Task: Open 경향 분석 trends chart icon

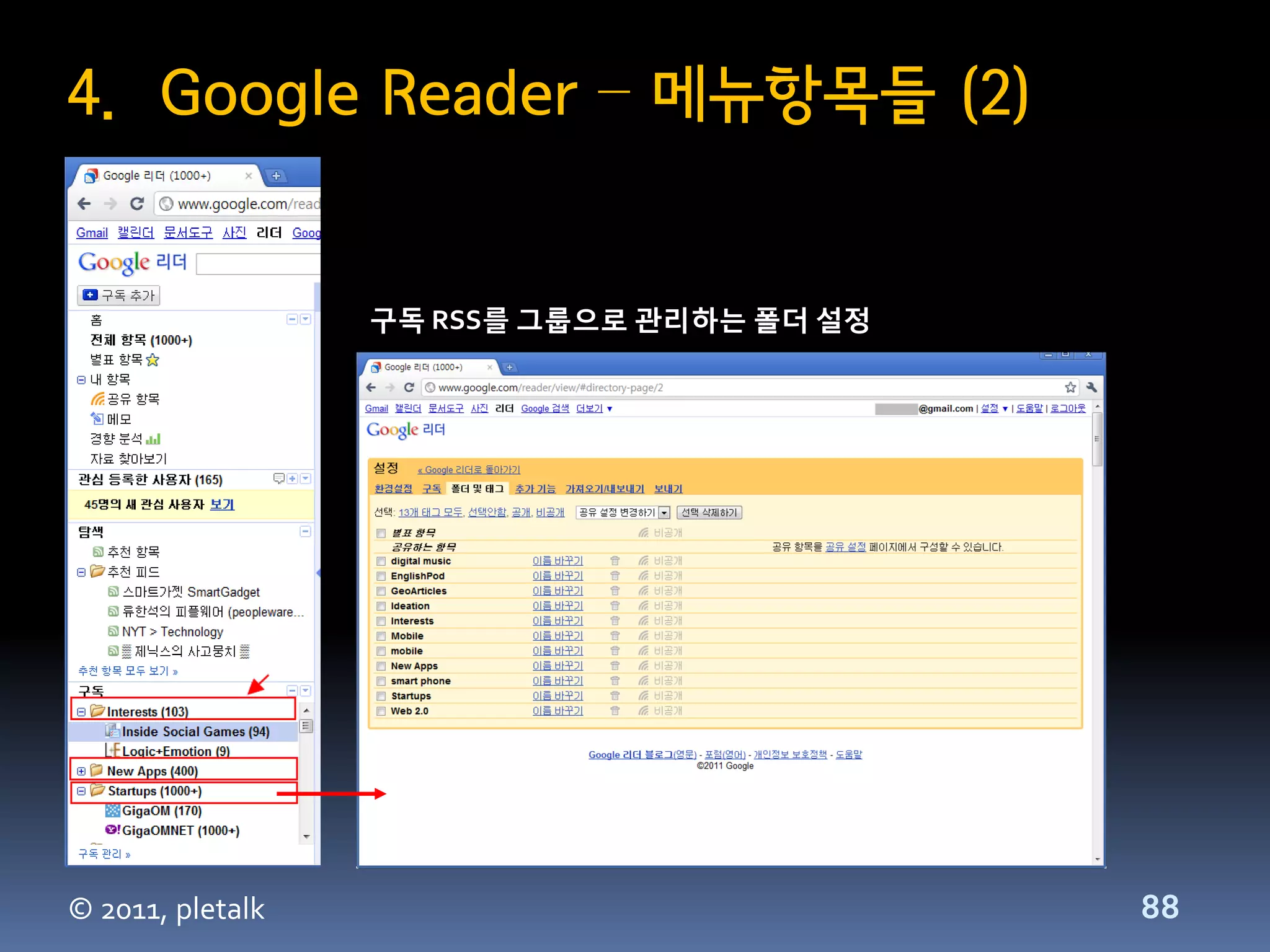Action: 153,439
